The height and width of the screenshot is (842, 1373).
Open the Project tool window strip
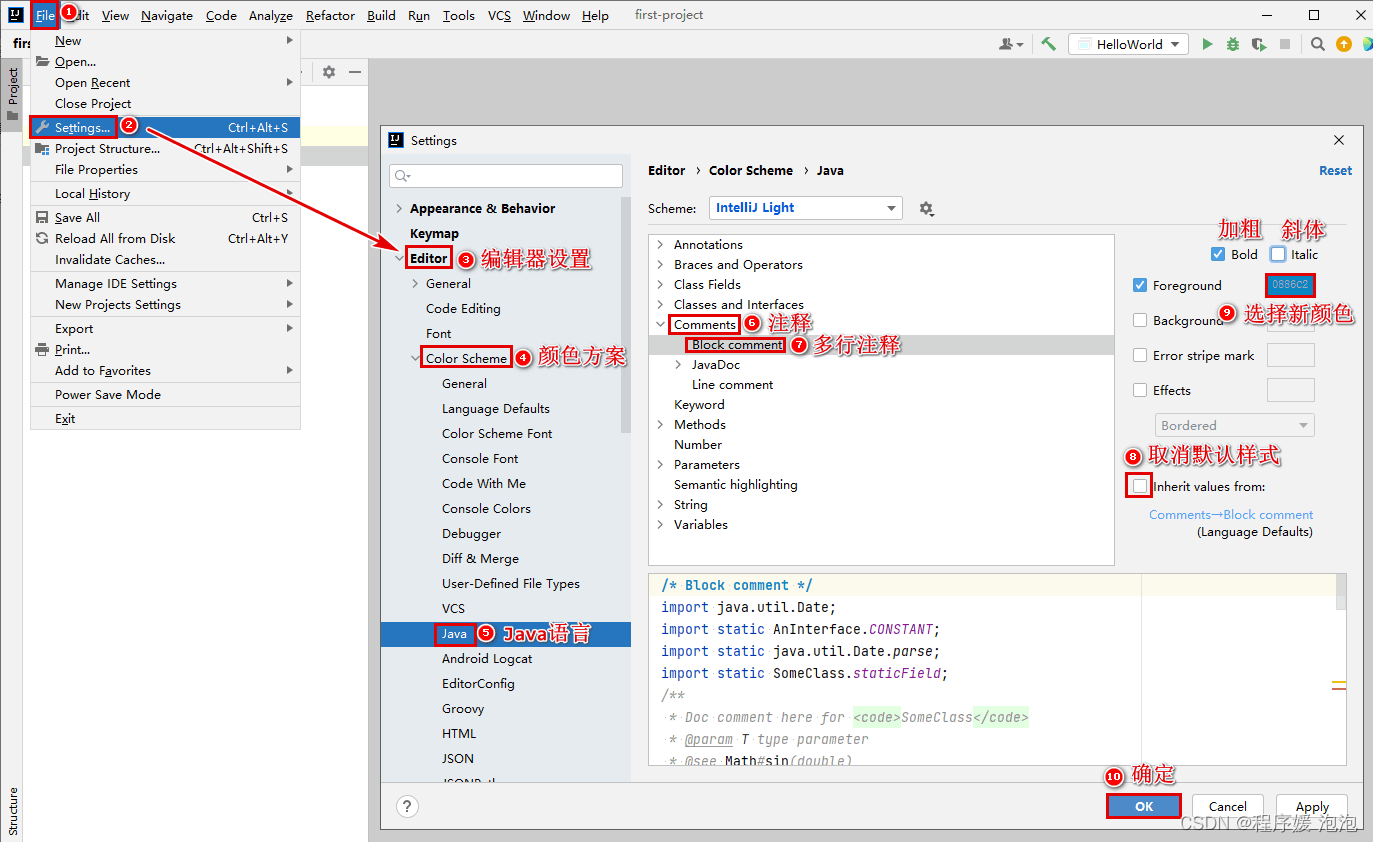(12, 94)
